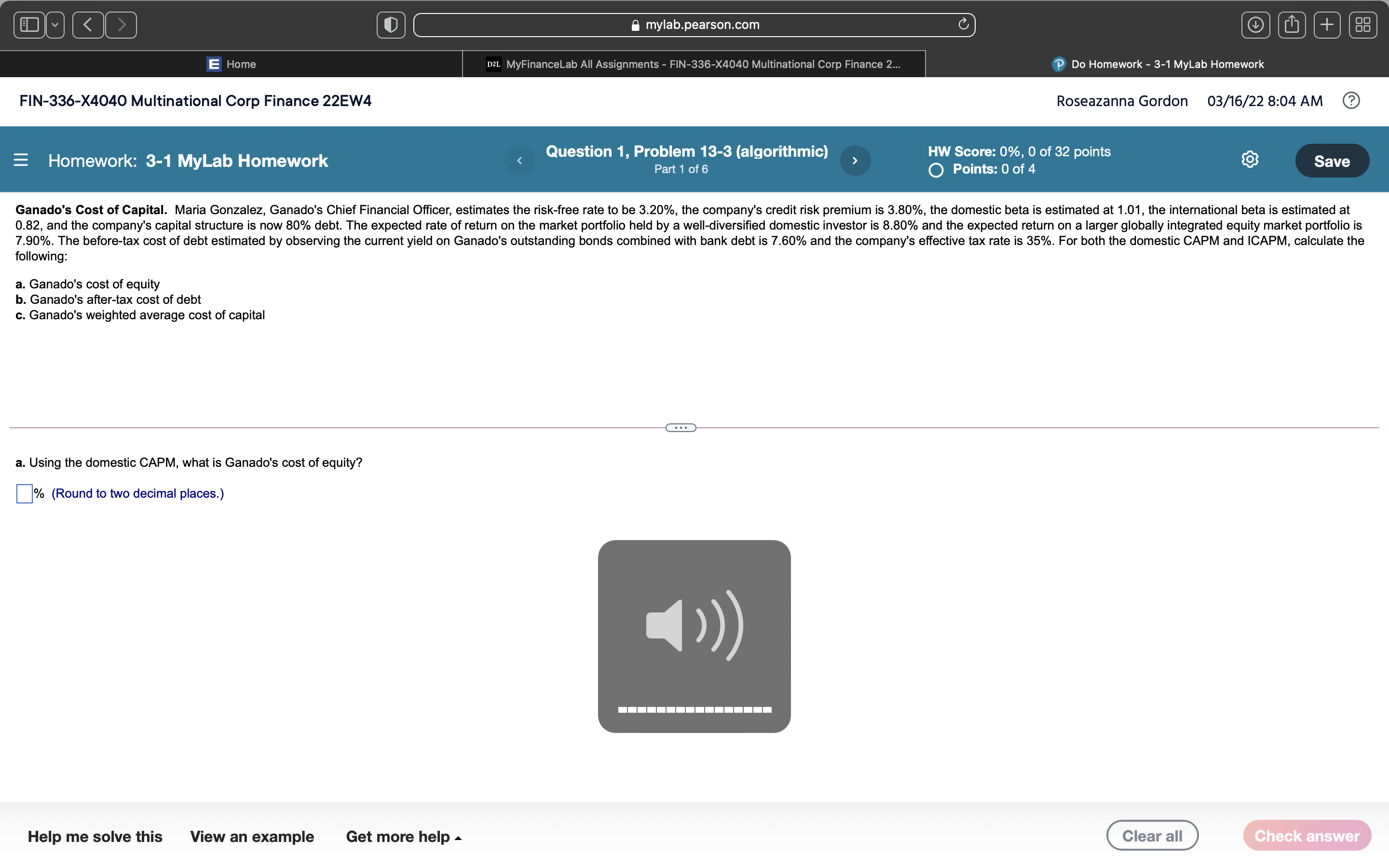Click the Check answer button

pyautogui.click(x=1307, y=835)
